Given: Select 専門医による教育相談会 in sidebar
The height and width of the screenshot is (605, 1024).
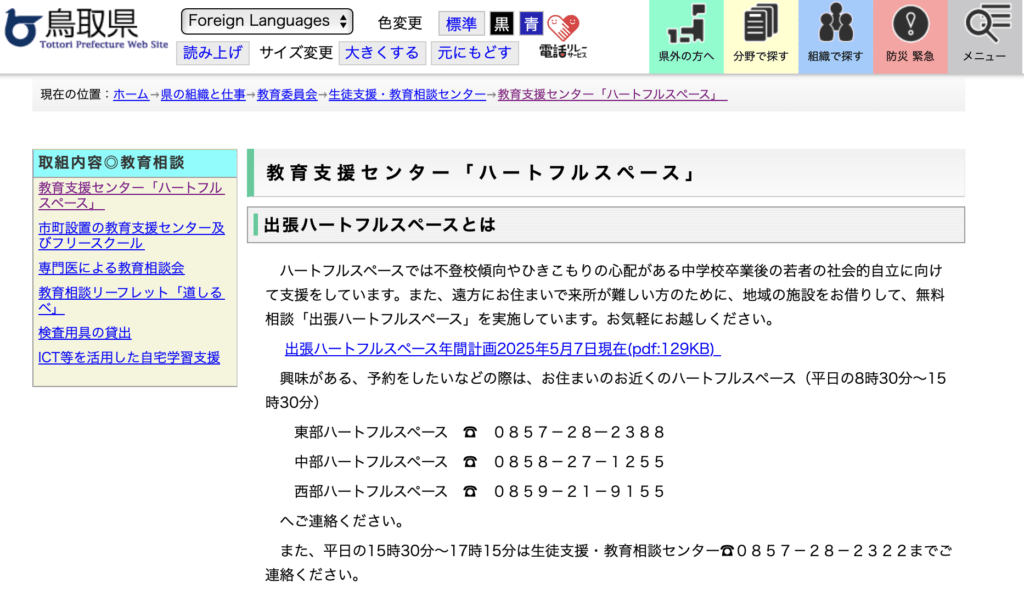Looking at the screenshot, I should 111,268.
